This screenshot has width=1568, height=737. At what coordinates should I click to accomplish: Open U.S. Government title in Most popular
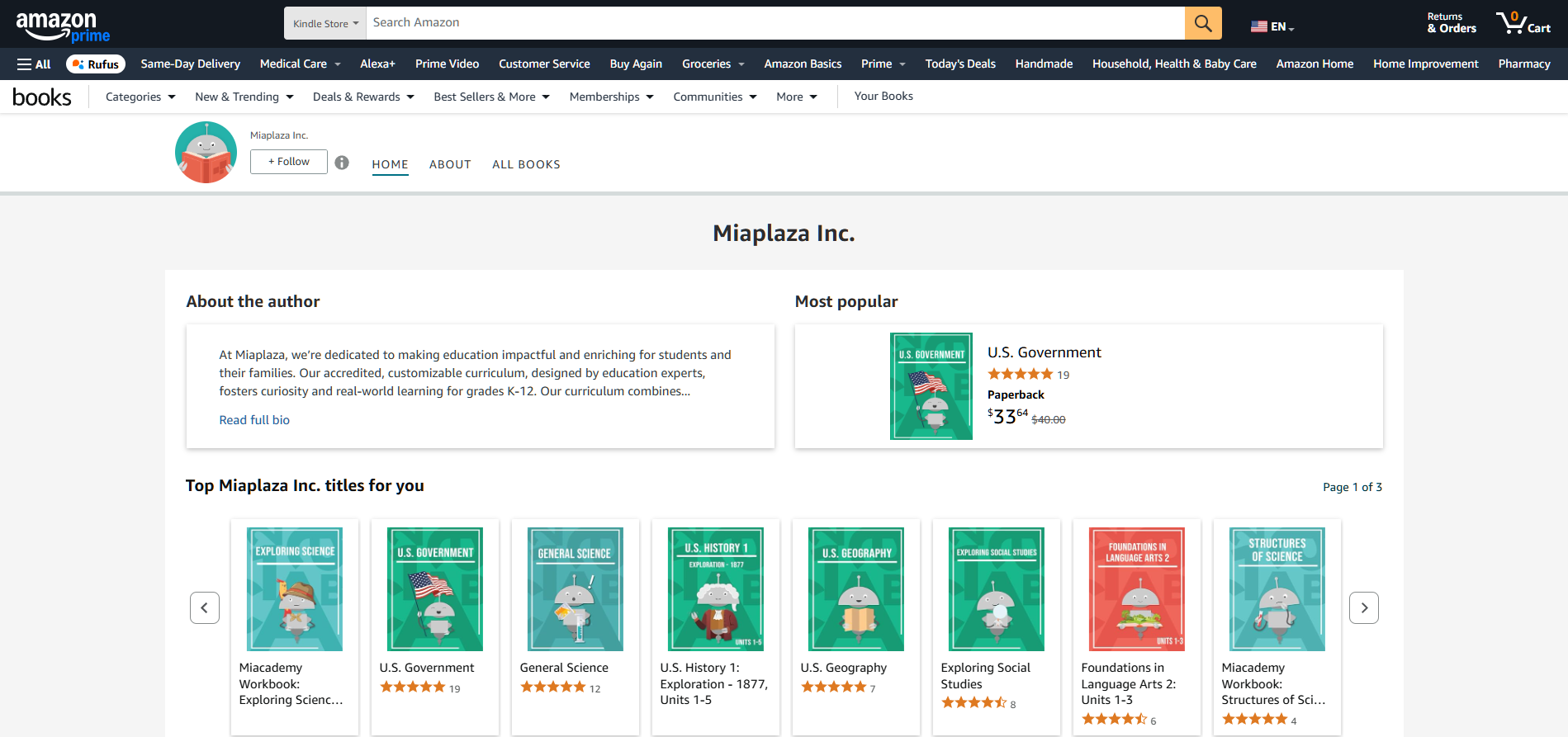point(1045,352)
